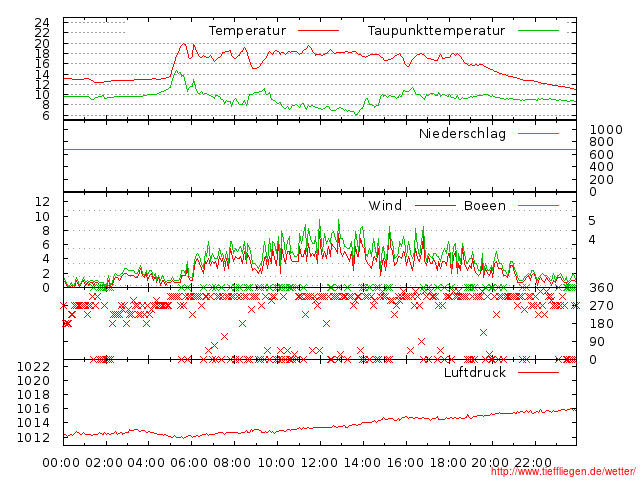Click the 1012 pressure axis value
Screen dimensions: 640x480
click(x=33, y=438)
